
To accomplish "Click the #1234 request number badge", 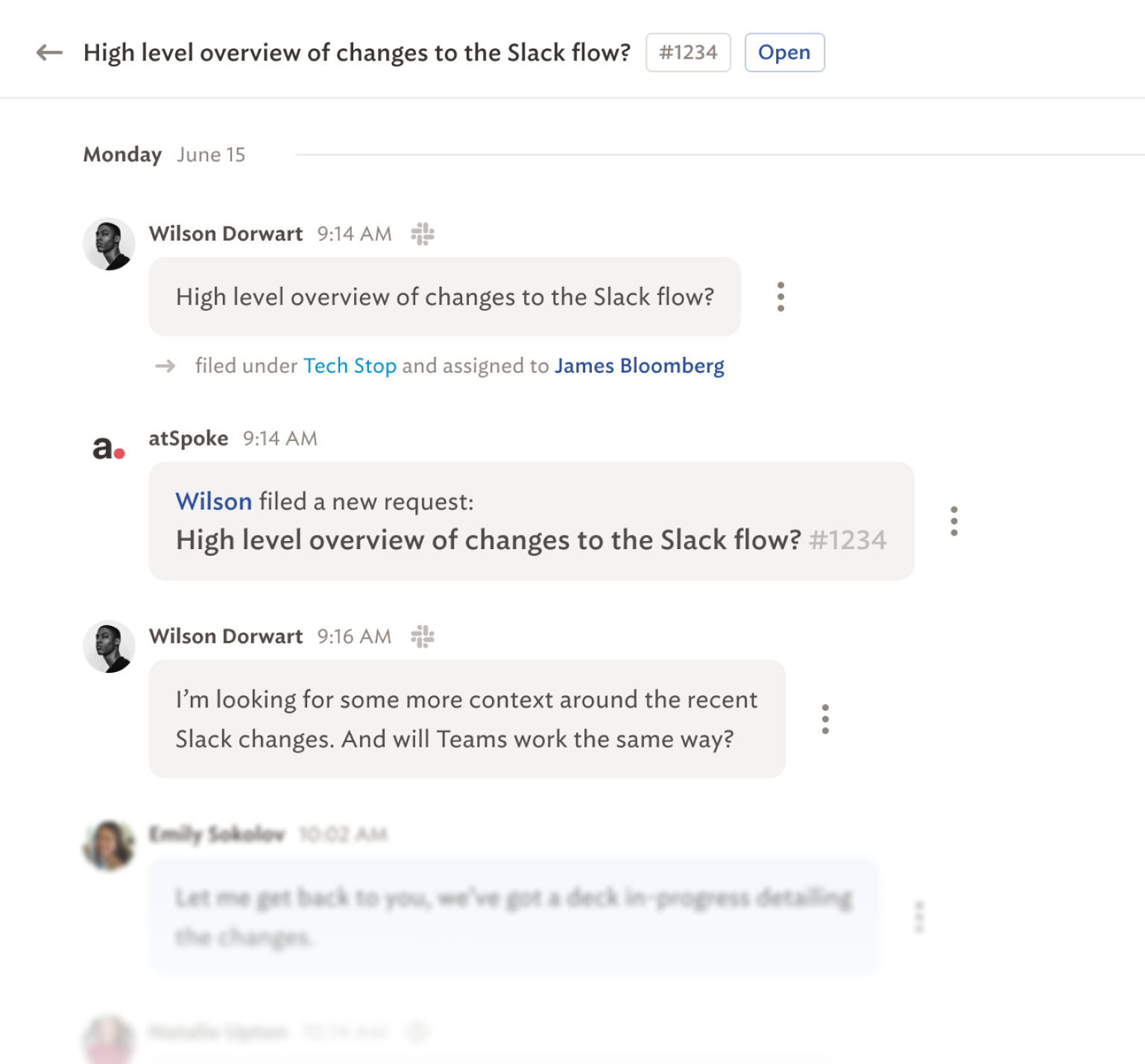I will pyautogui.click(x=688, y=53).
